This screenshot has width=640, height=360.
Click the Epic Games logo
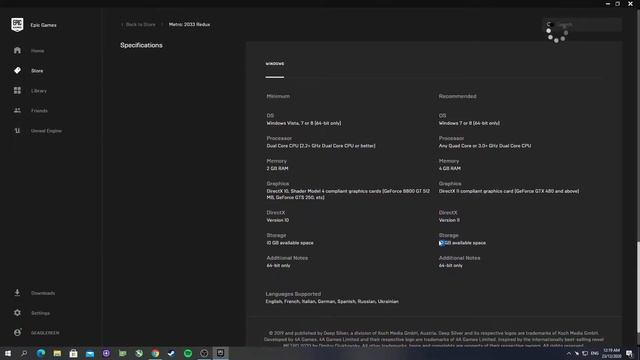(x=17, y=25)
